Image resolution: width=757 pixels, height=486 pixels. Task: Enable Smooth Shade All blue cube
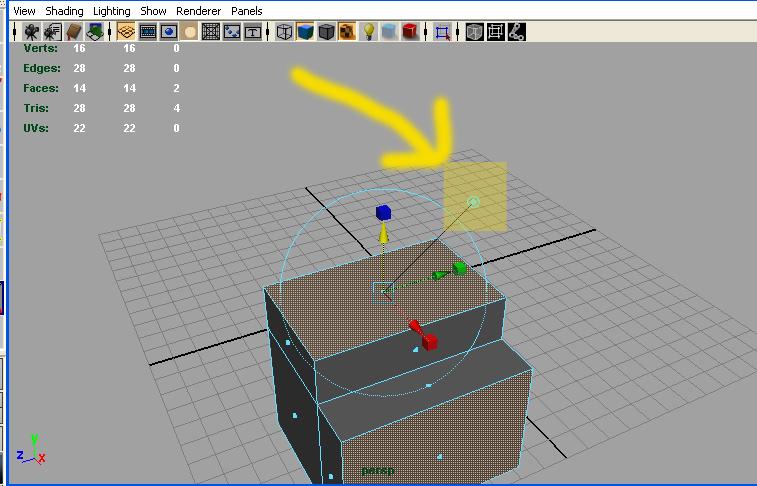pyautogui.click(x=306, y=32)
